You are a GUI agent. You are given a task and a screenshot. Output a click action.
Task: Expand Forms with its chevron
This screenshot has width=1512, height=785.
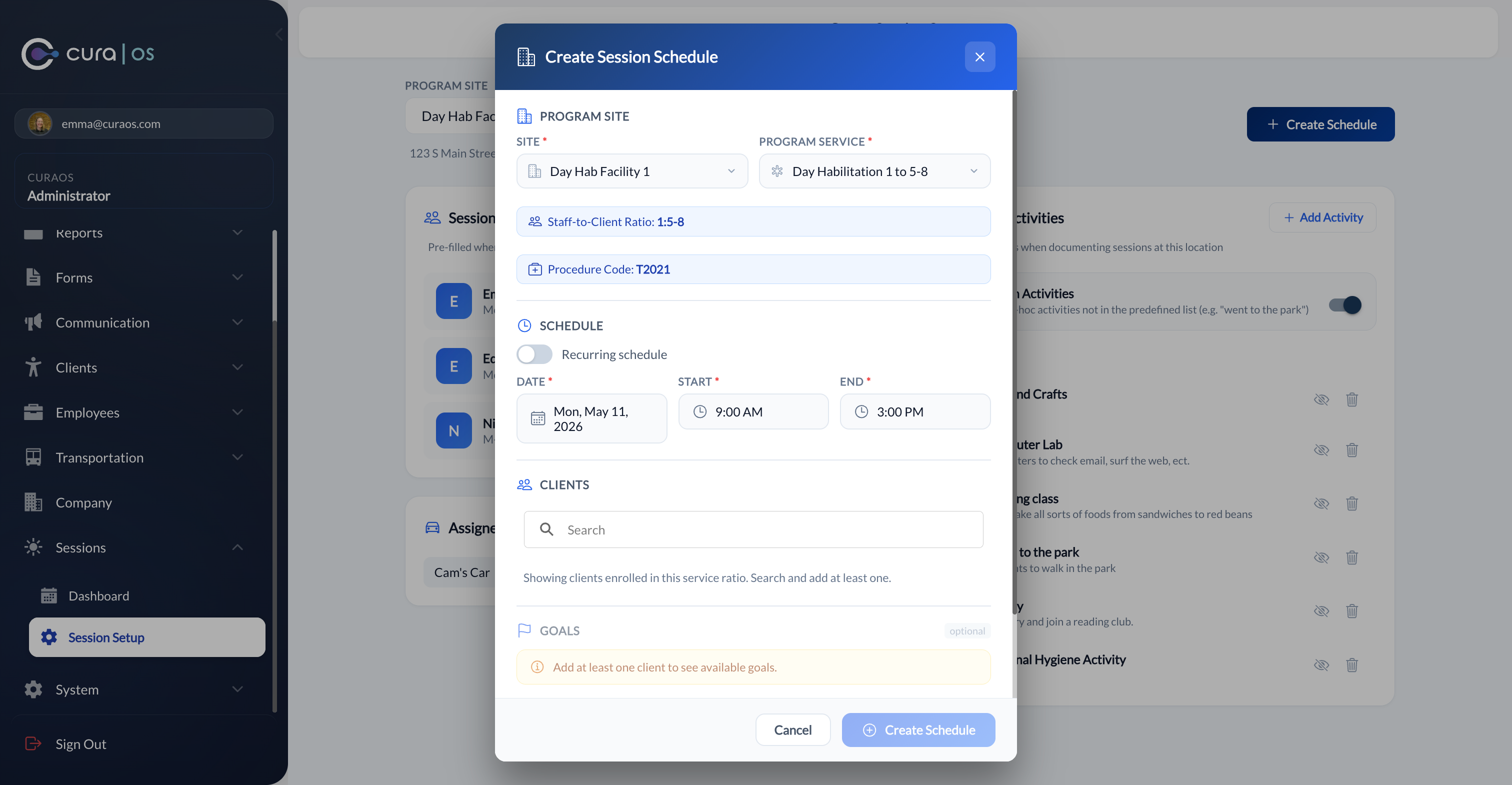237,277
